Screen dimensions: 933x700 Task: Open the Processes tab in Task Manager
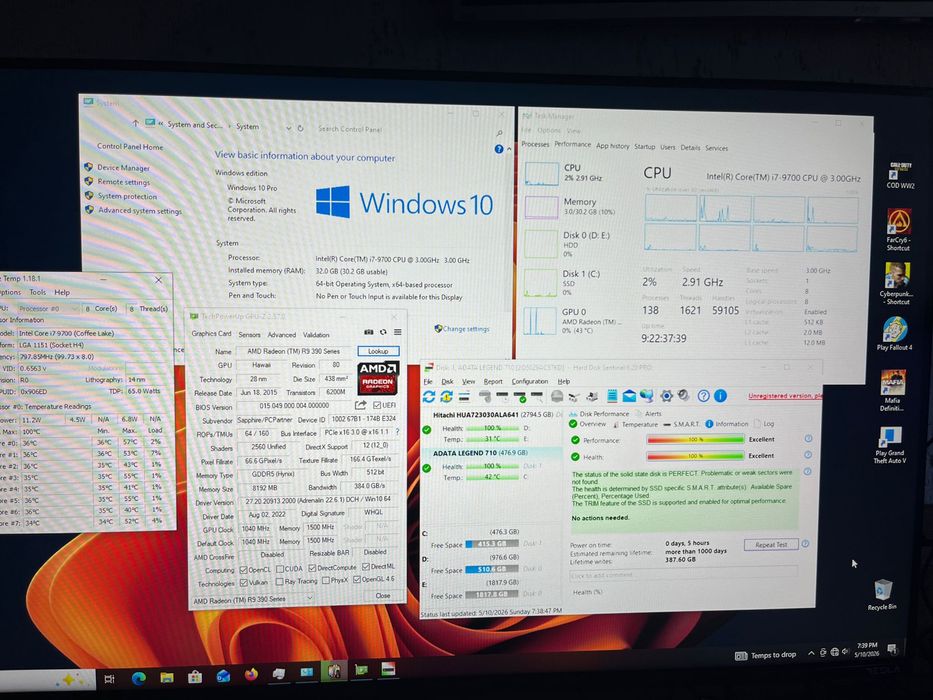tap(535, 144)
